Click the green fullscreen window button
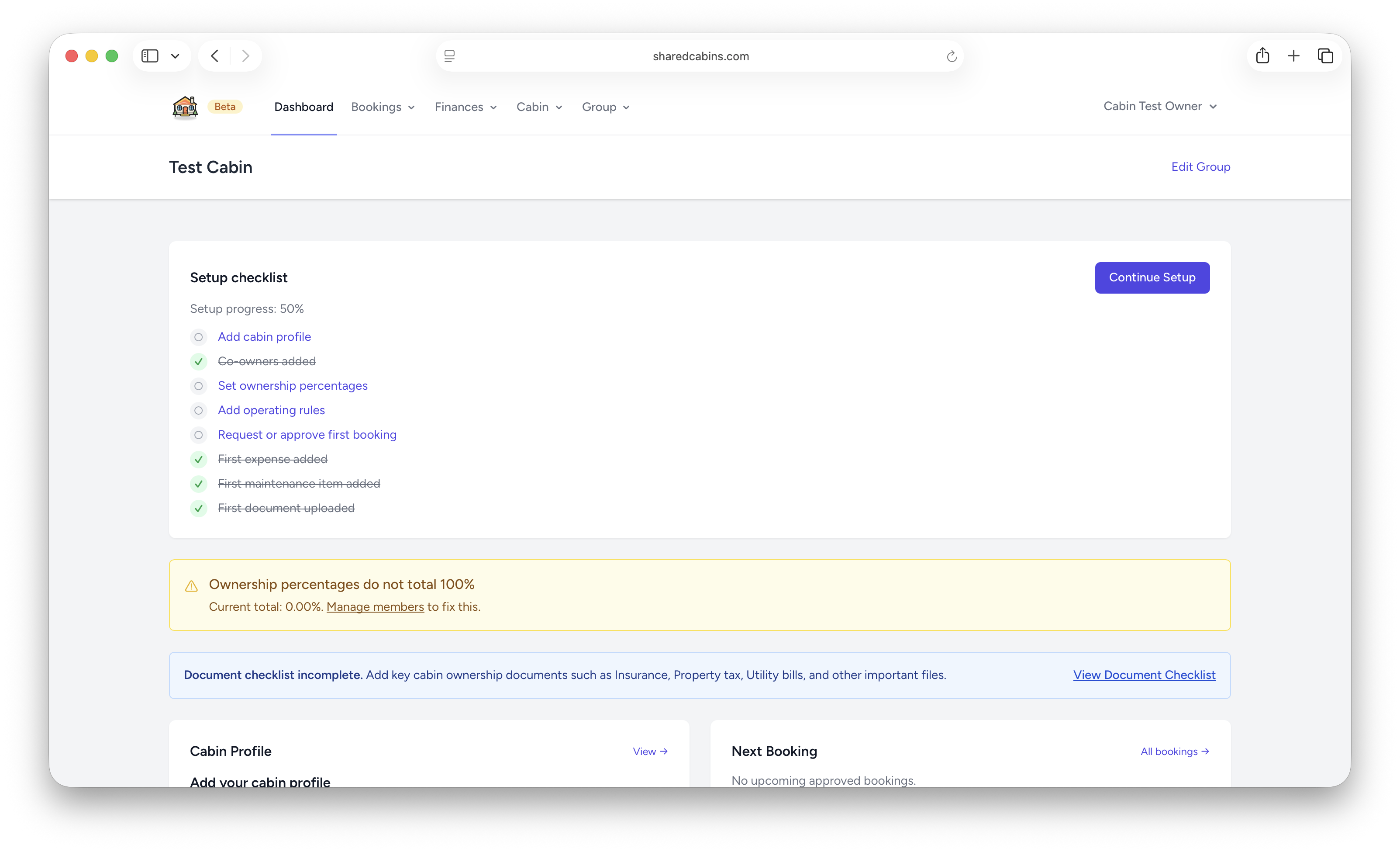 pyautogui.click(x=112, y=55)
